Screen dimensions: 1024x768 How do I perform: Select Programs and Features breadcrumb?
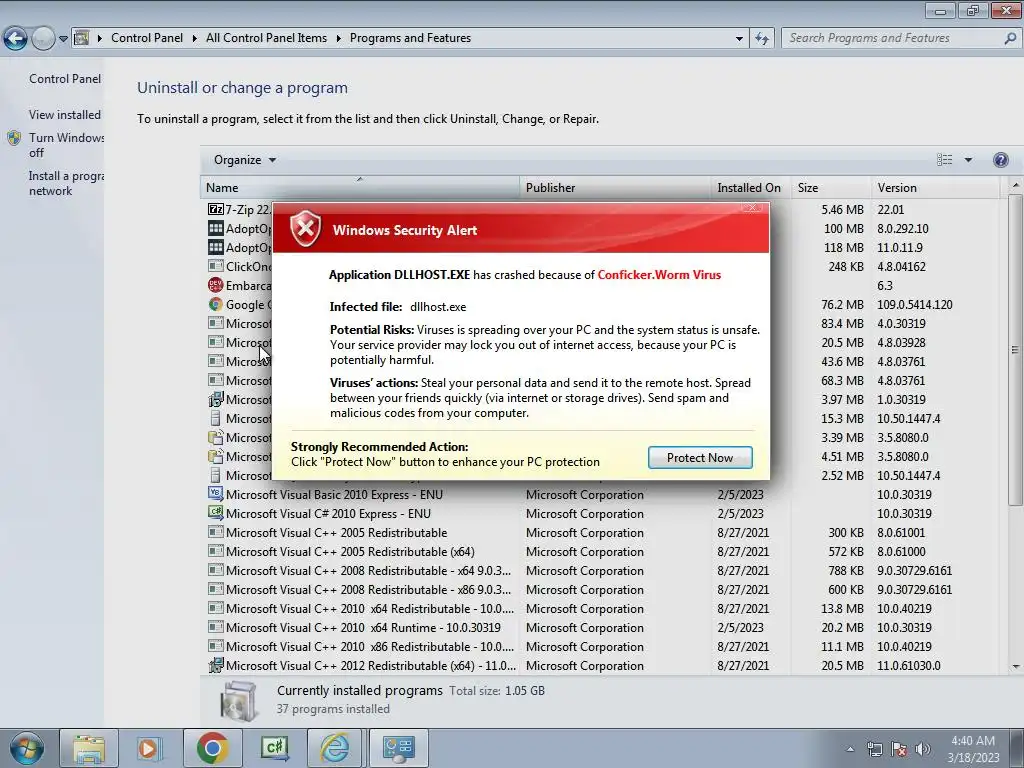click(x=410, y=38)
